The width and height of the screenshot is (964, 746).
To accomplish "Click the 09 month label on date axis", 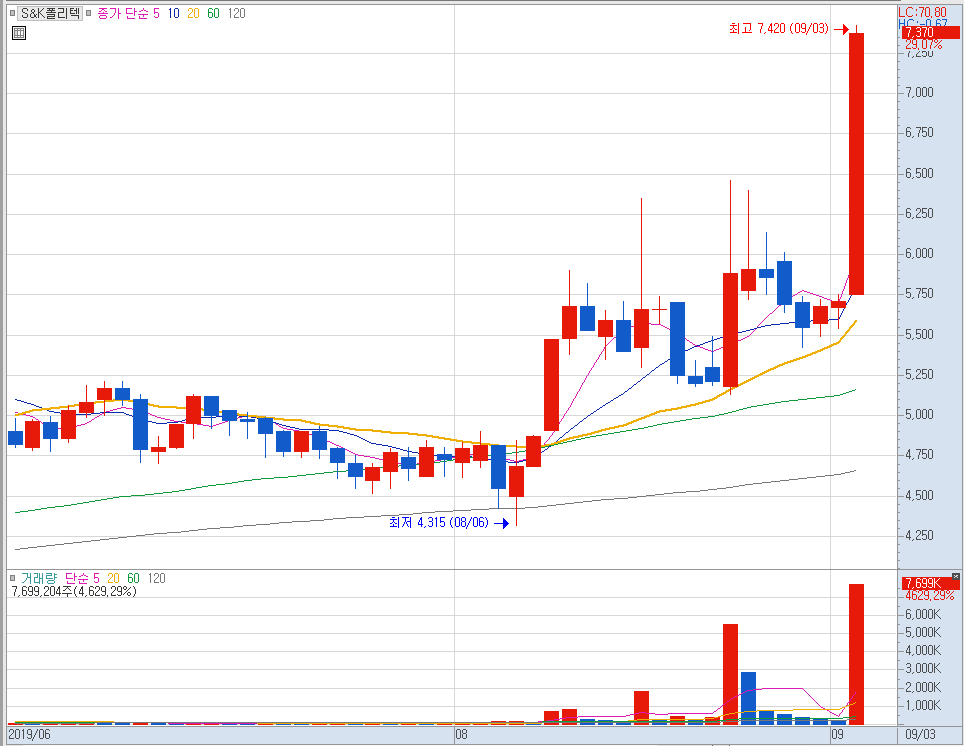I will [837, 734].
